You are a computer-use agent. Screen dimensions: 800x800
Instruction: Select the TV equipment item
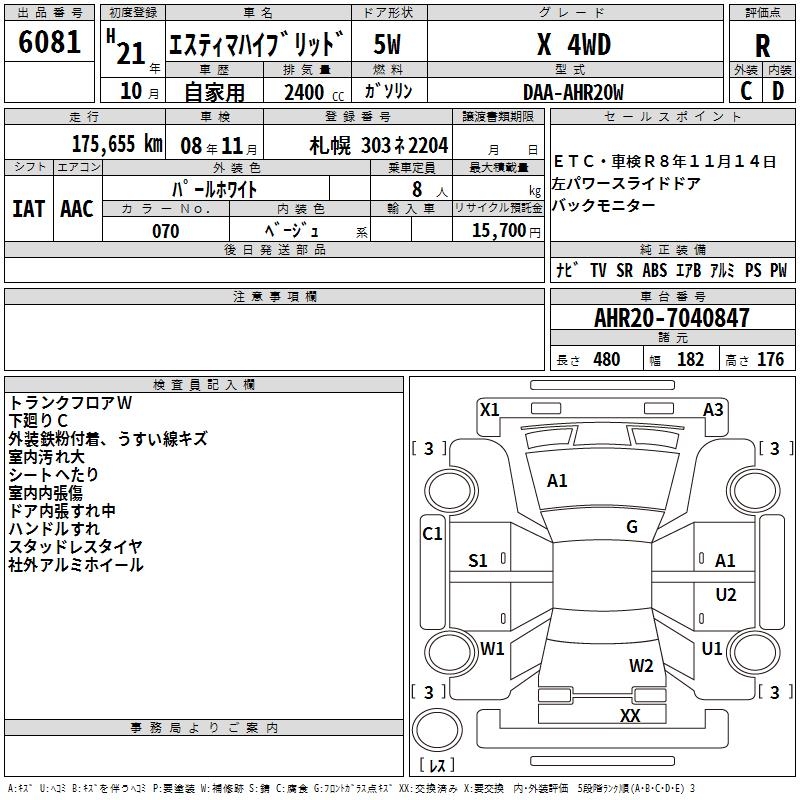tap(598, 270)
